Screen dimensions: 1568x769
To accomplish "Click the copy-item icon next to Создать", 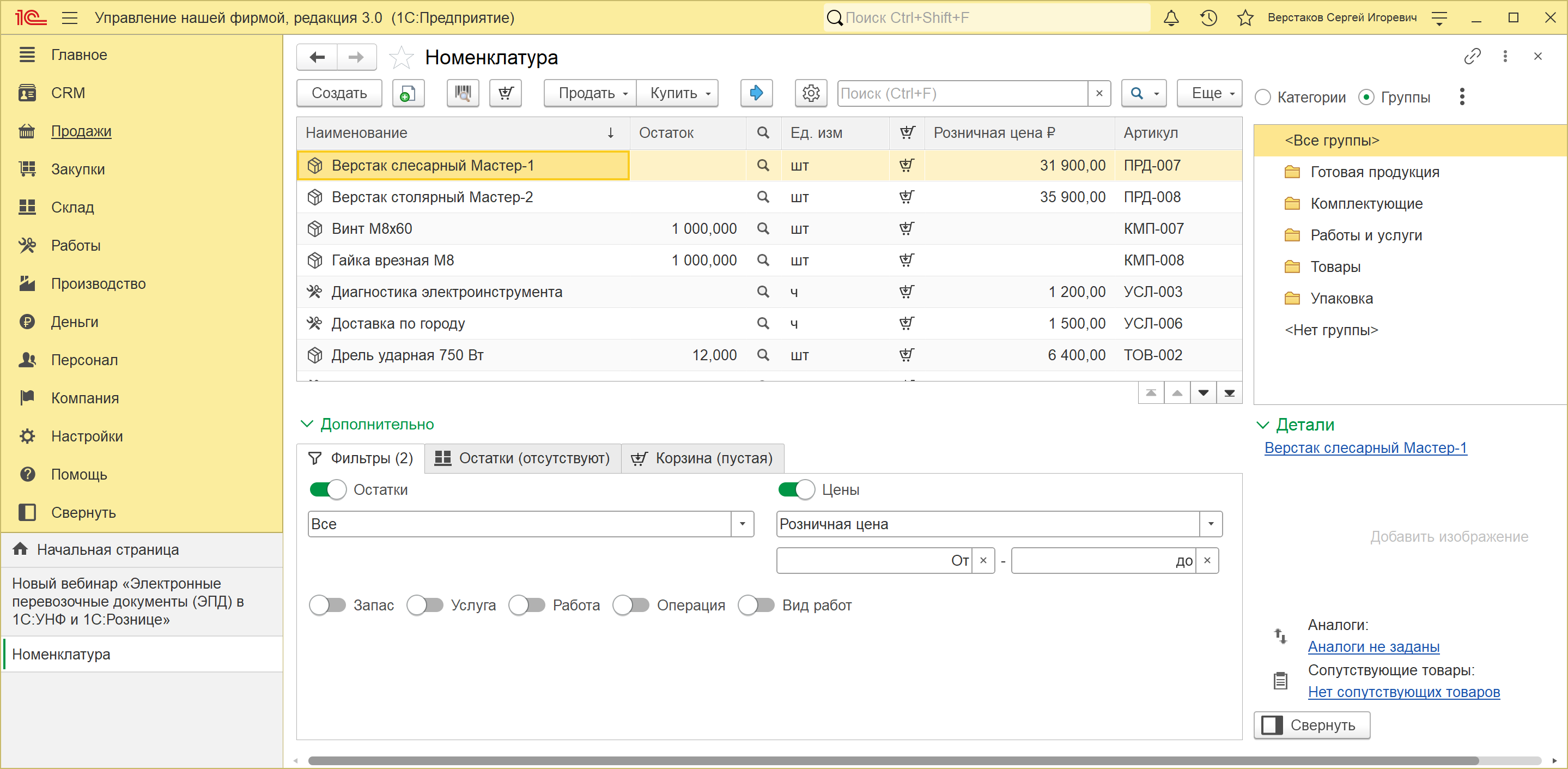I will [x=408, y=93].
